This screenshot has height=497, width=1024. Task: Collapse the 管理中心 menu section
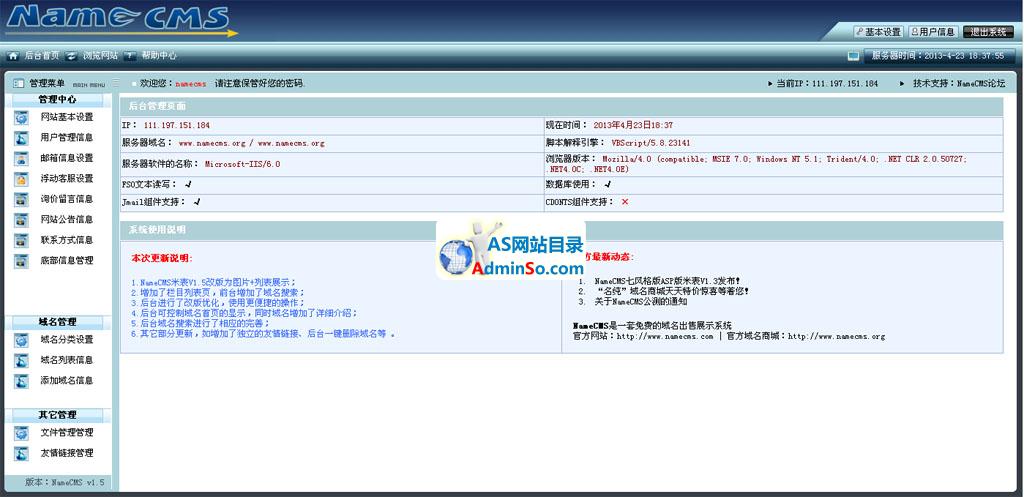(x=57, y=100)
